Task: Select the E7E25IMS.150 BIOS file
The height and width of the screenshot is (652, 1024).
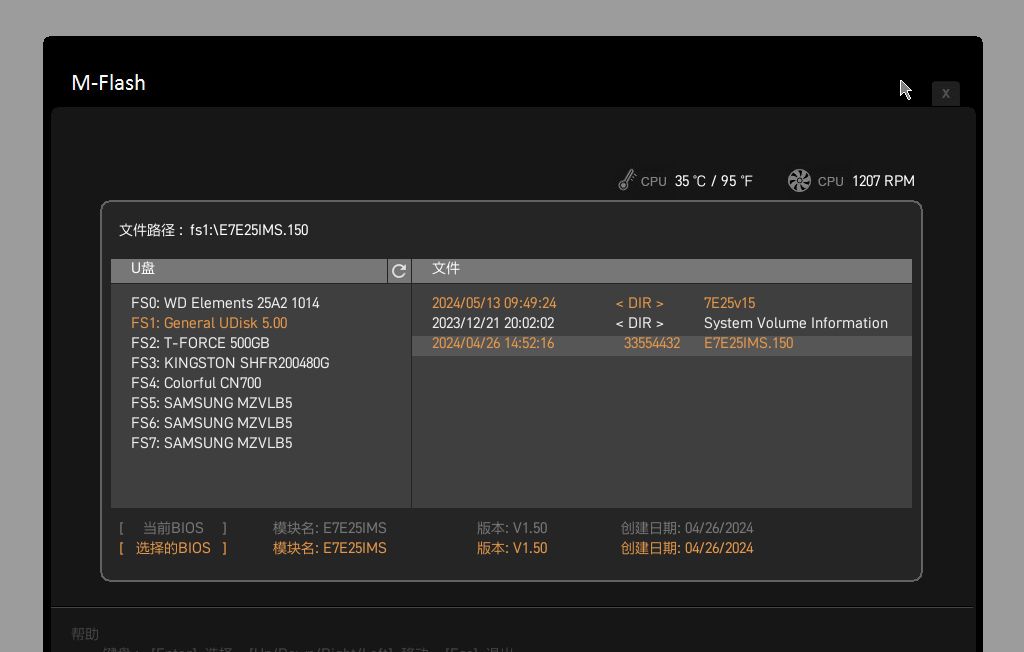Action: (662, 344)
